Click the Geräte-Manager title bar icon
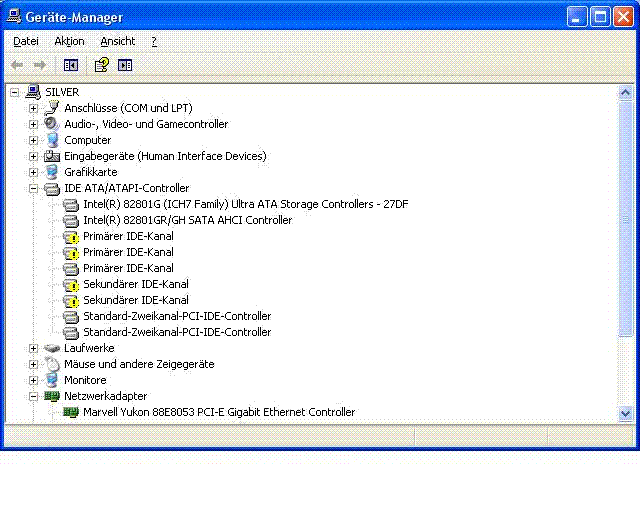 click(14, 16)
